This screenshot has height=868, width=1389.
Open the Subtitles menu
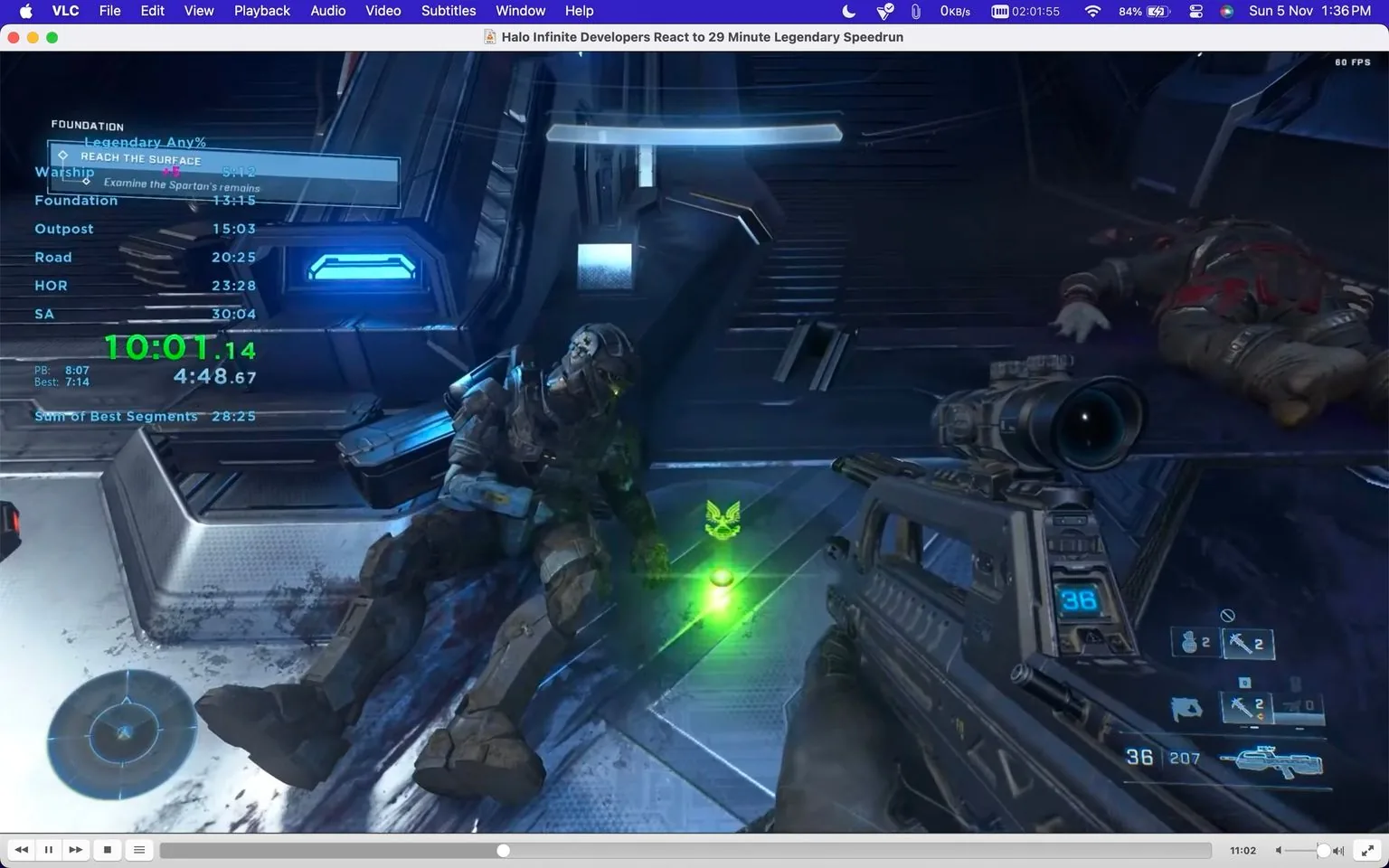click(x=449, y=11)
